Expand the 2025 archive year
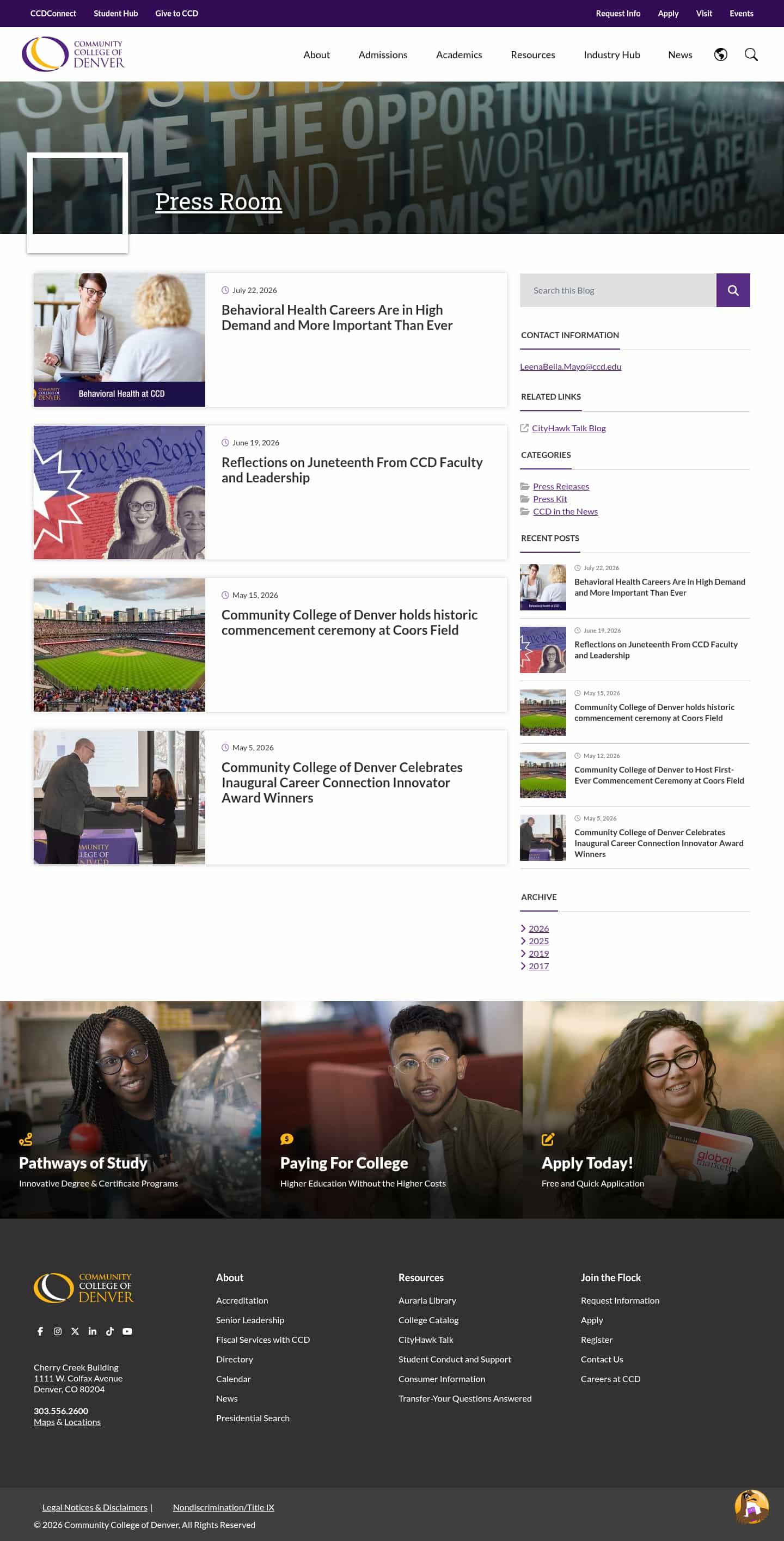Image resolution: width=784 pixels, height=1541 pixels. 538,941
